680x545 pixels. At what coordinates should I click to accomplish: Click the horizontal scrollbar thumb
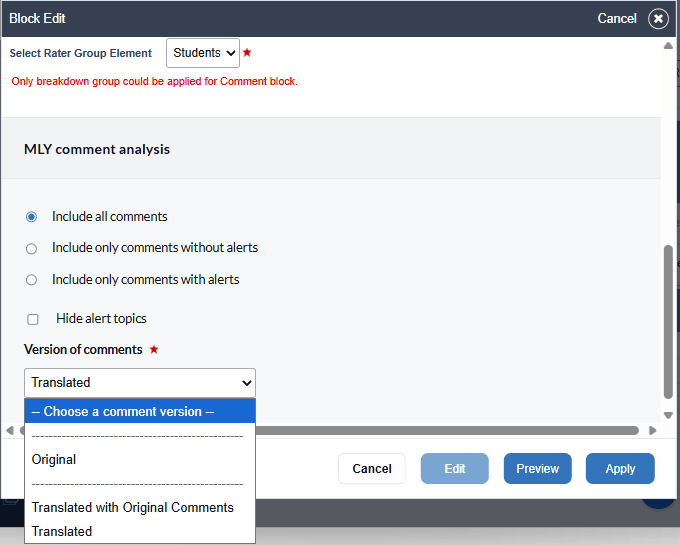click(447, 431)
